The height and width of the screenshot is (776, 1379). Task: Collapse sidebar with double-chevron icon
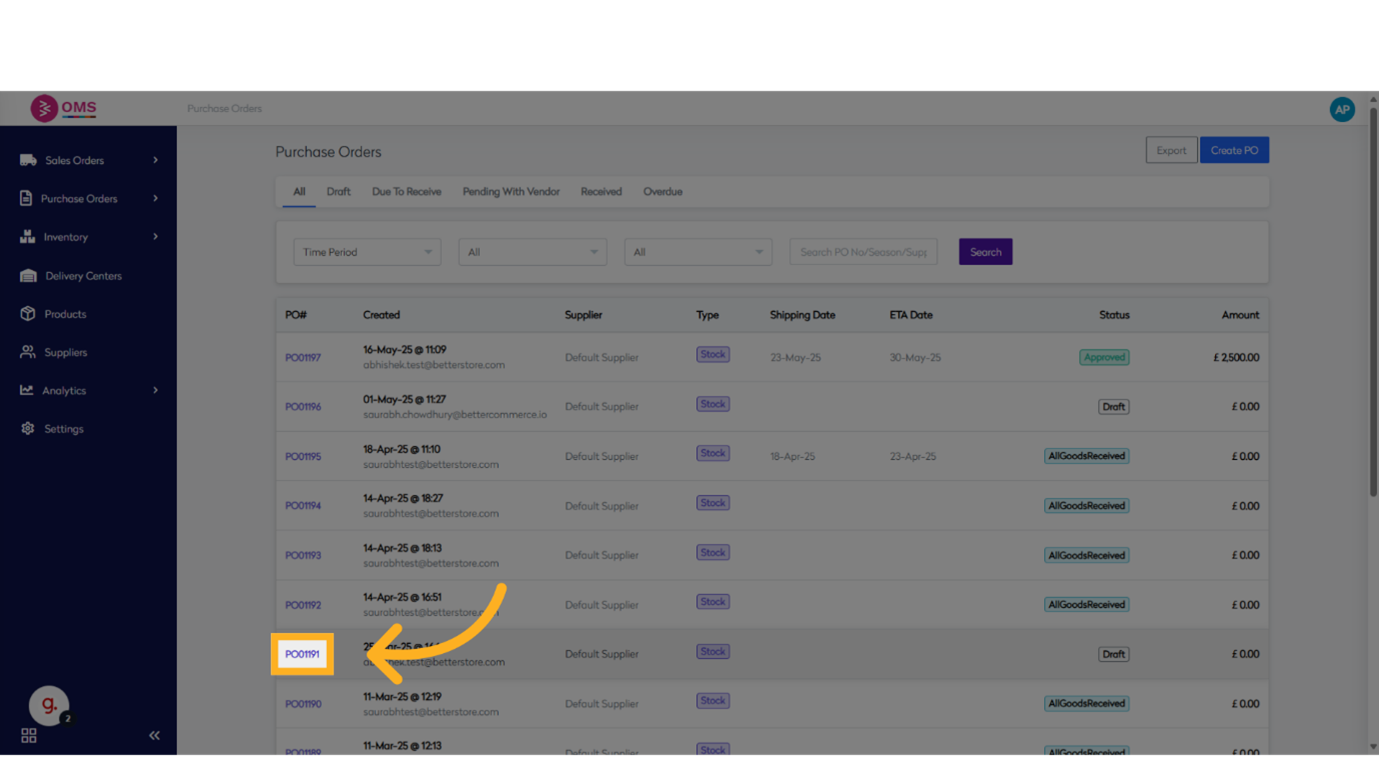pos(154,735)
